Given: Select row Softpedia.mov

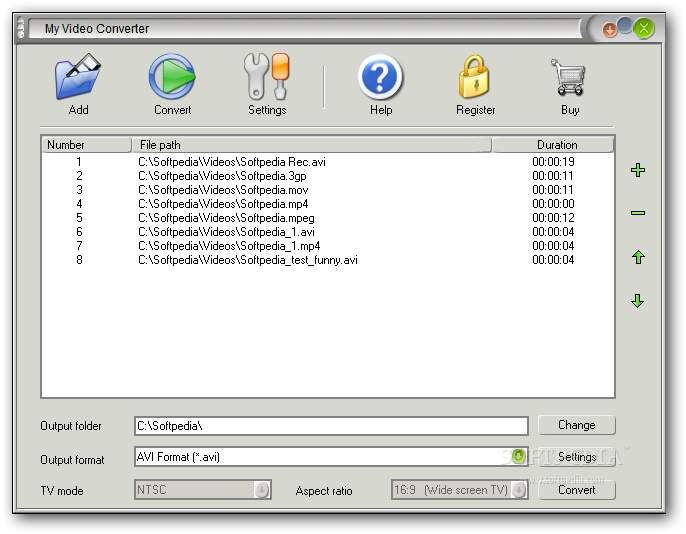Looking at the screenshot, I should [x=328, y=190].
